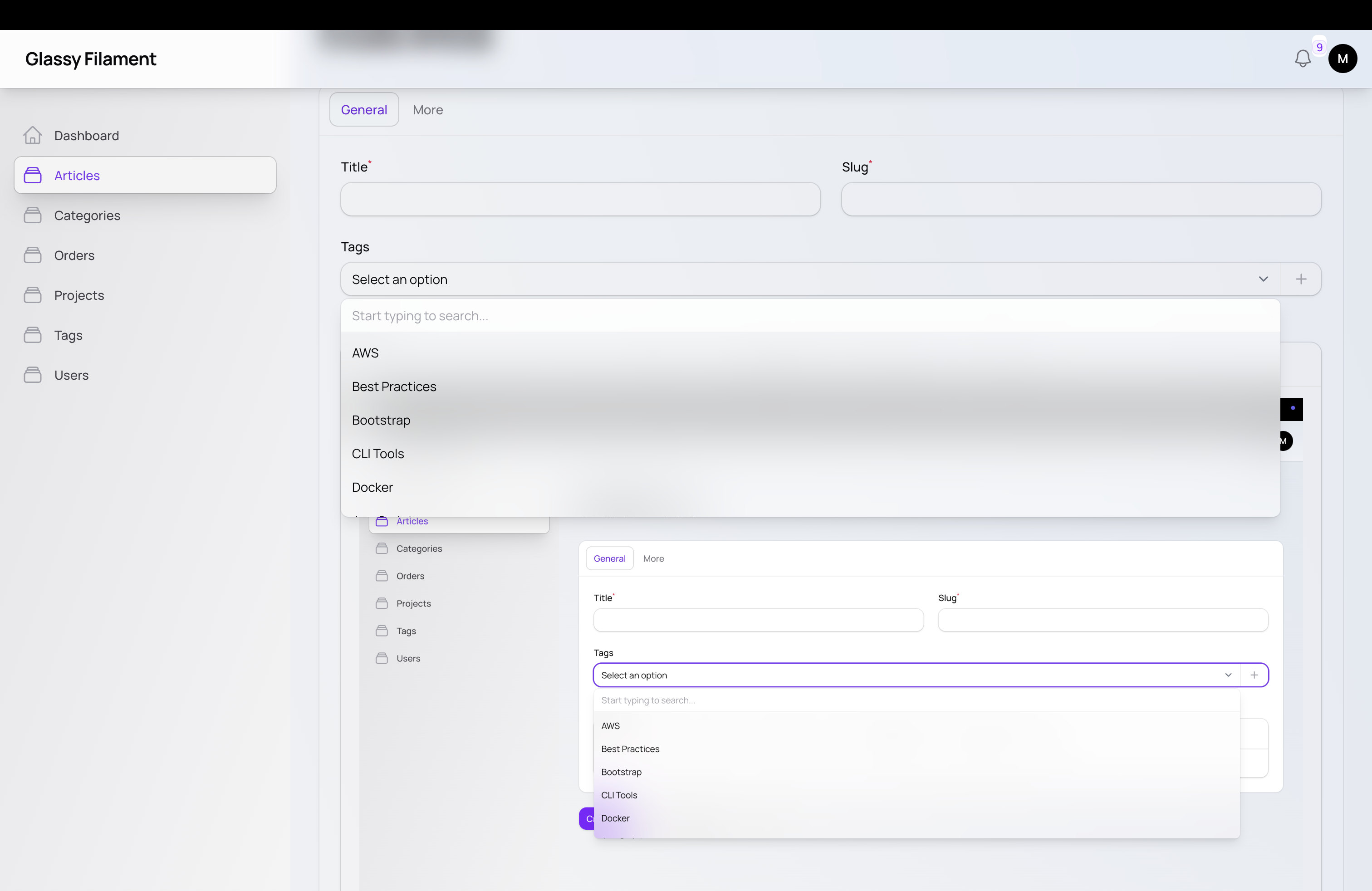Go to Categories in the main sidebar

(145, 215)
